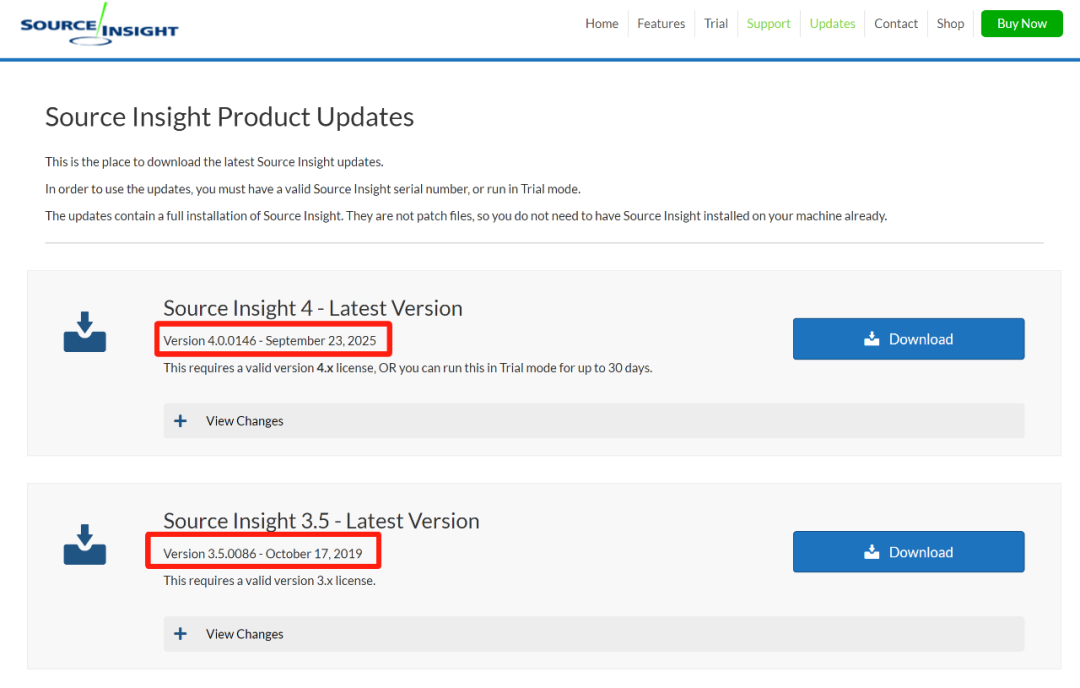Click the plus icon in Source Insight 4 View Changes

180,421
